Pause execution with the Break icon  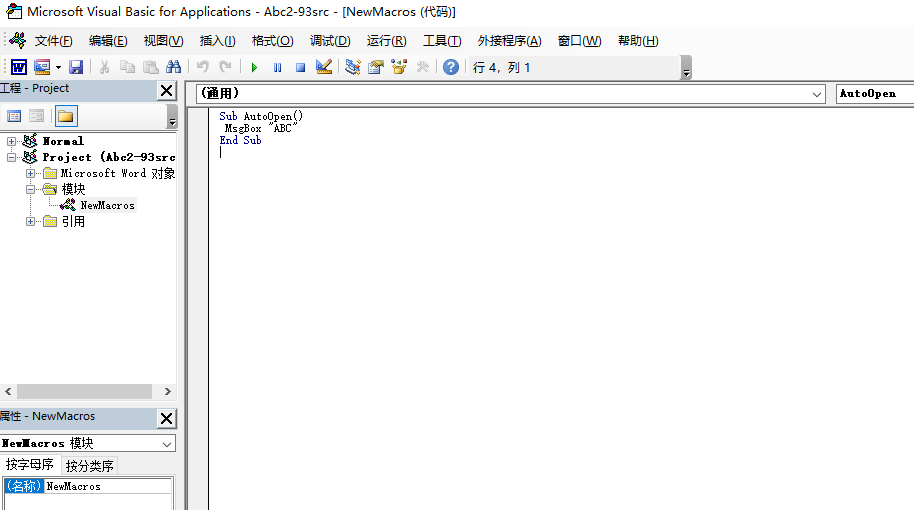[x=277, y=67]
